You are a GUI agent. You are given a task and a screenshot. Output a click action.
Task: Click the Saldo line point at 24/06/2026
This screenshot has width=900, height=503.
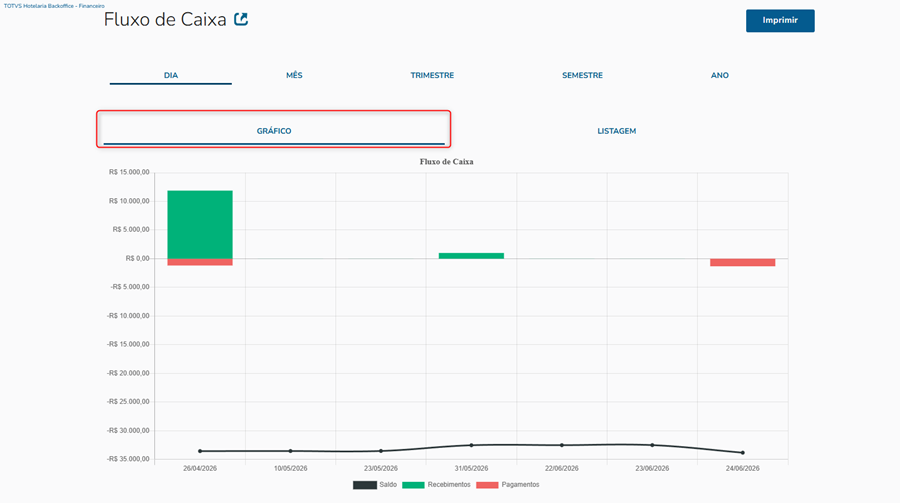(x=743, y=453)
